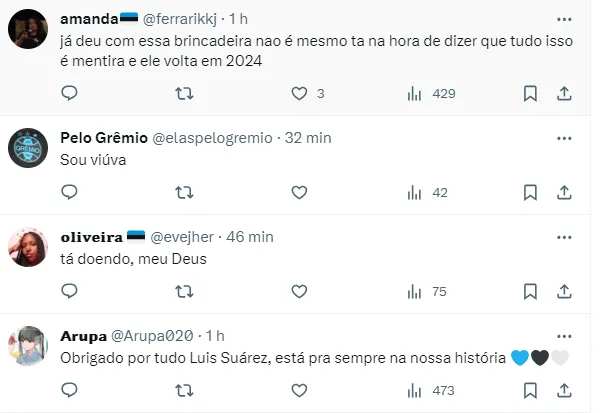Open amanda's profile picture

point(28,28)
